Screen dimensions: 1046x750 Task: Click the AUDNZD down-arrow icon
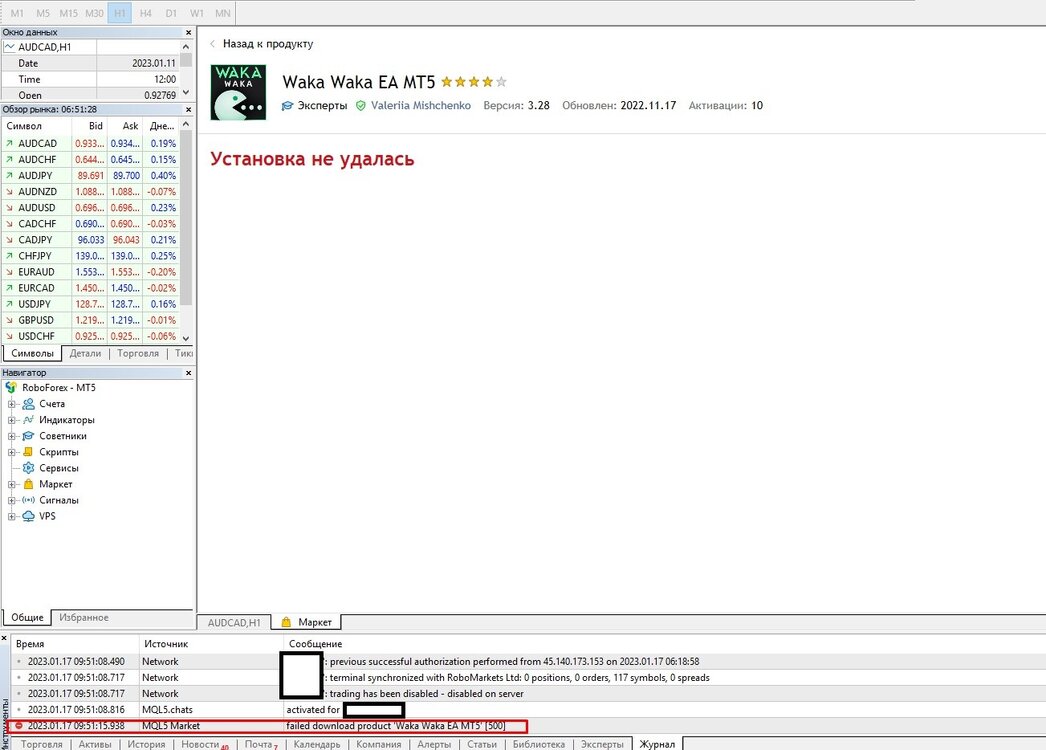(9, 192)
